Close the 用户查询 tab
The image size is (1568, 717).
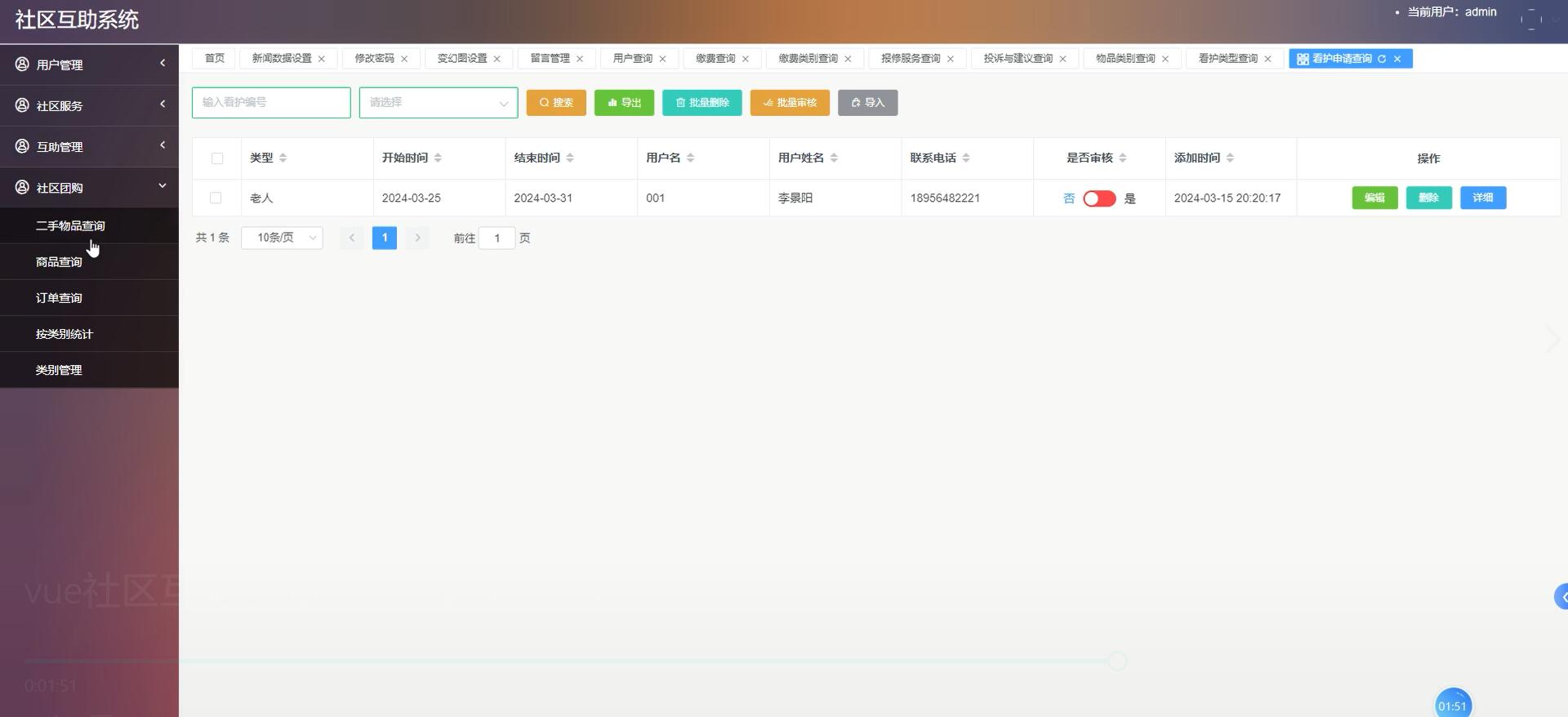[662, 59]
